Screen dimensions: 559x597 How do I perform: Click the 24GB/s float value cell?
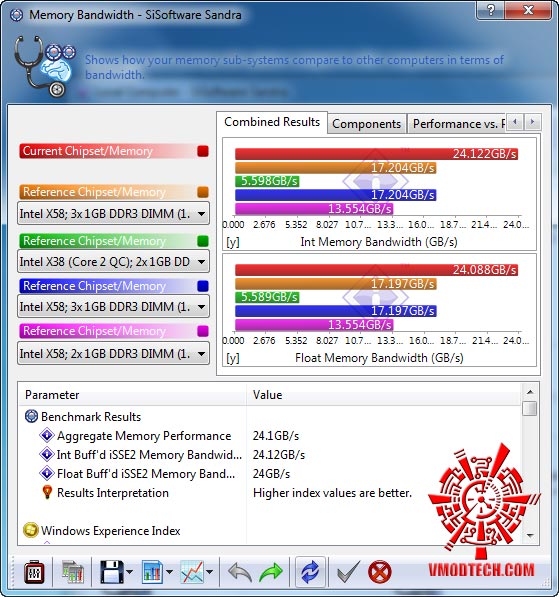tap(271, 474)
